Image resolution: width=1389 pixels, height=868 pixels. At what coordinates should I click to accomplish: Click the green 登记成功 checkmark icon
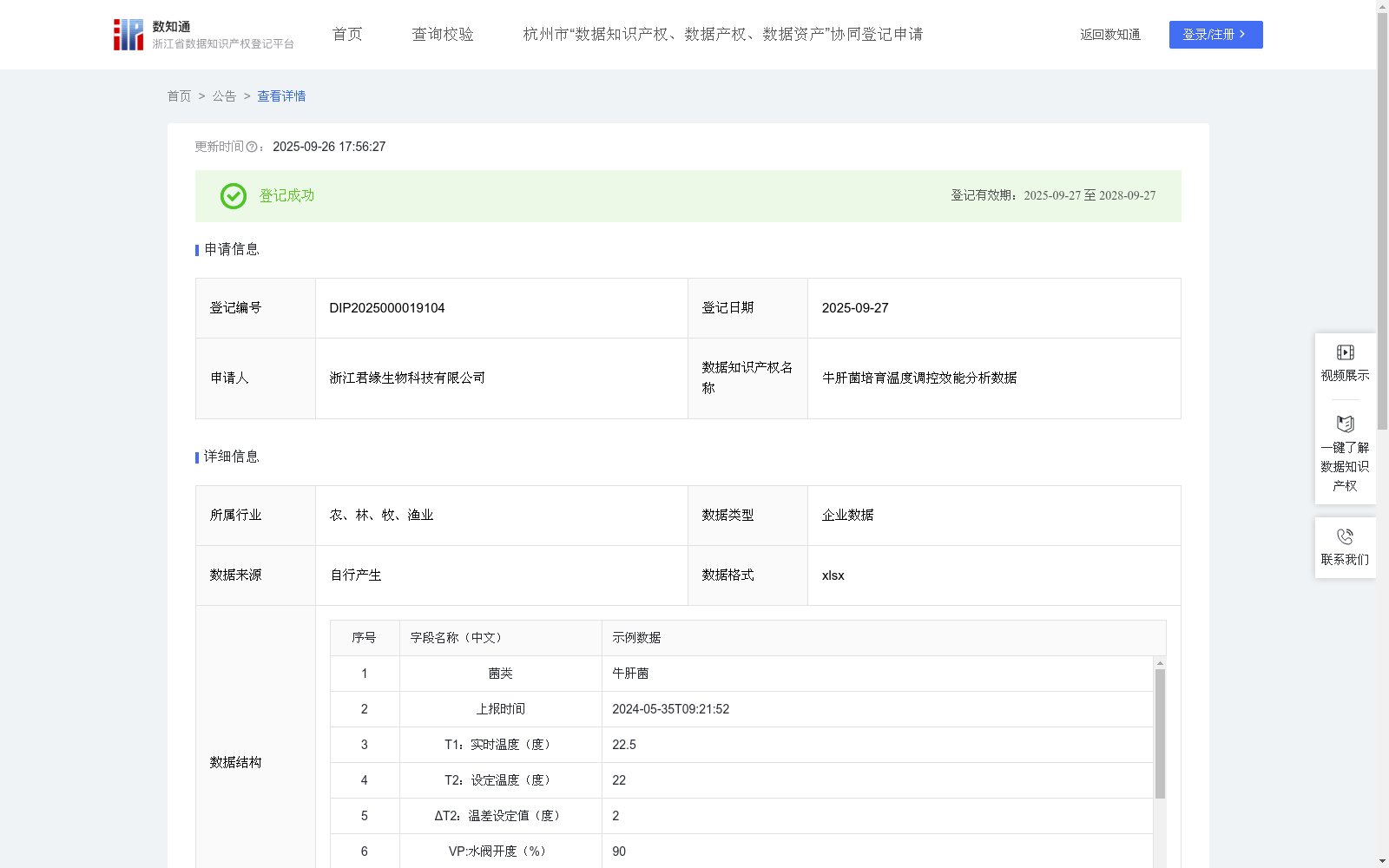(x=233, y=196)
